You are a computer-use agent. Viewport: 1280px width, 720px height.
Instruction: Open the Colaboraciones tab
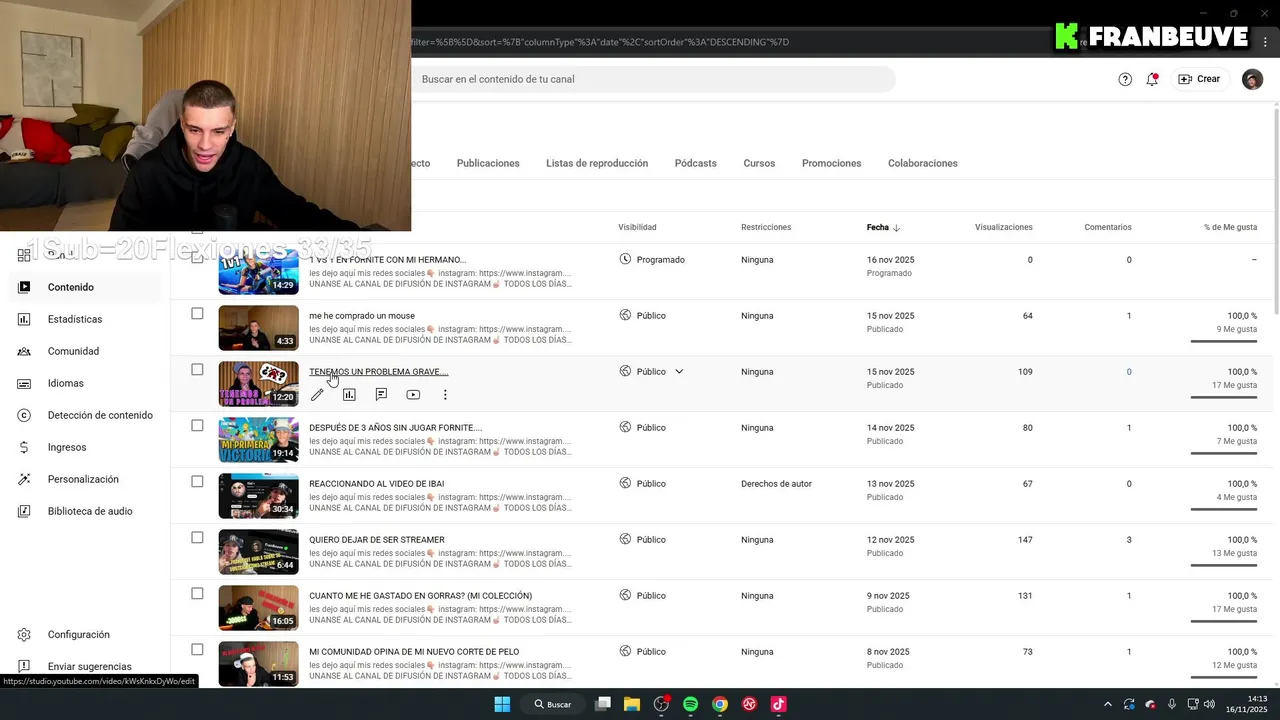tap(923, 163)
